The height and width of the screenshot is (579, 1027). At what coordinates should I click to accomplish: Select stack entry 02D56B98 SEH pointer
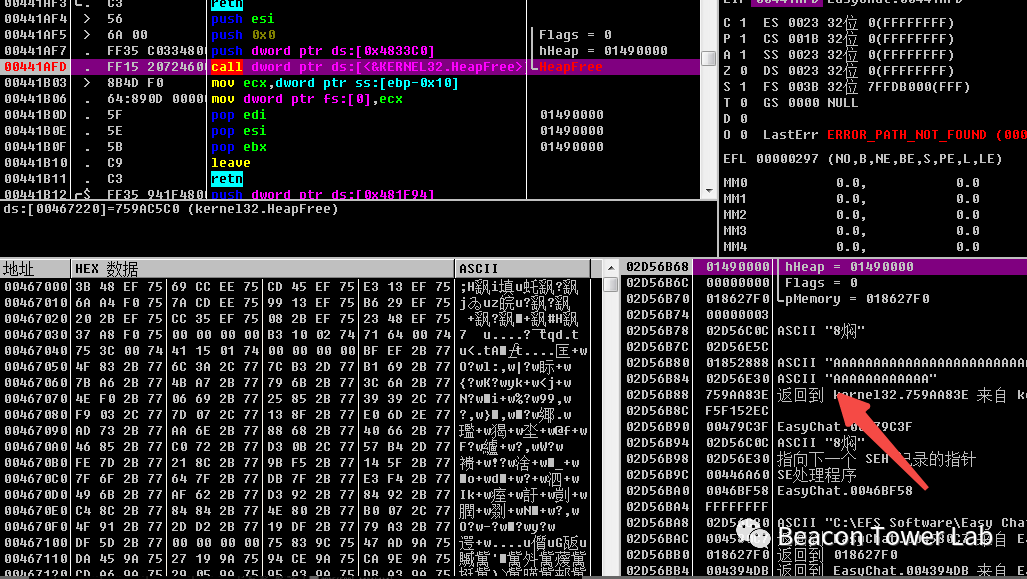click(824, 458)
